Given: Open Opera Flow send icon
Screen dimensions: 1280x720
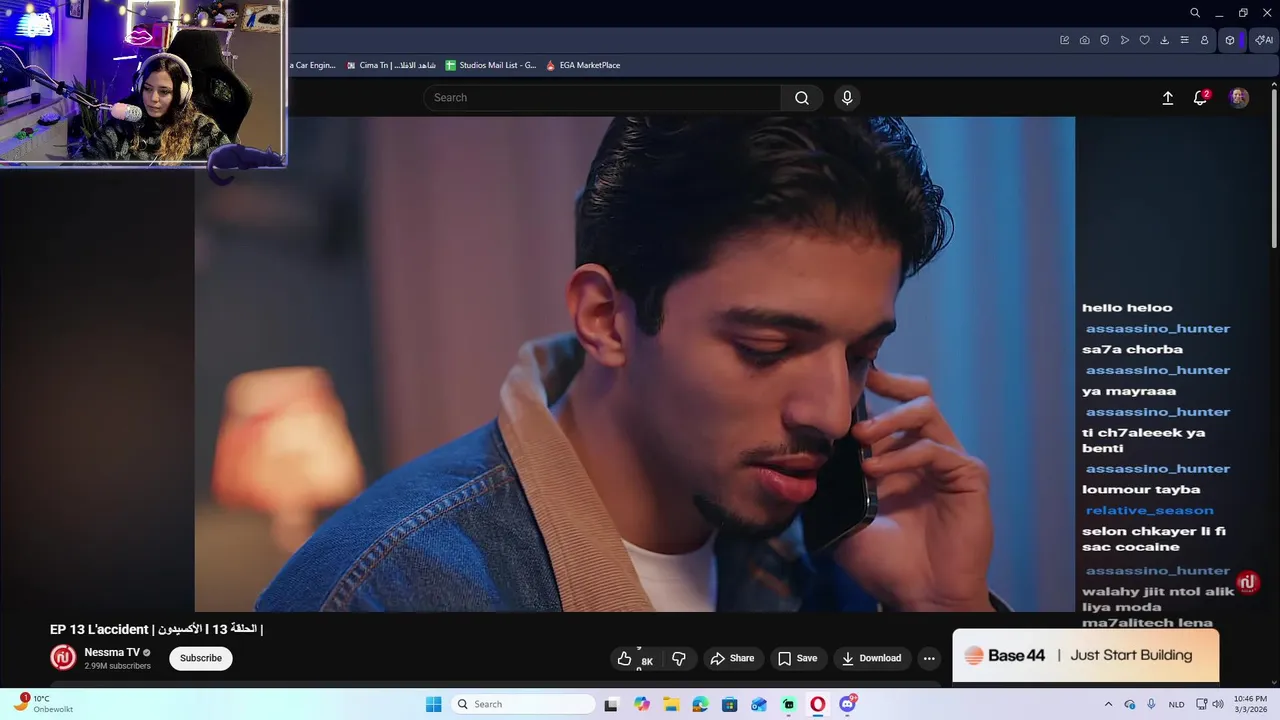Looking at the screenshot, I should click(x=1125, y=40).
